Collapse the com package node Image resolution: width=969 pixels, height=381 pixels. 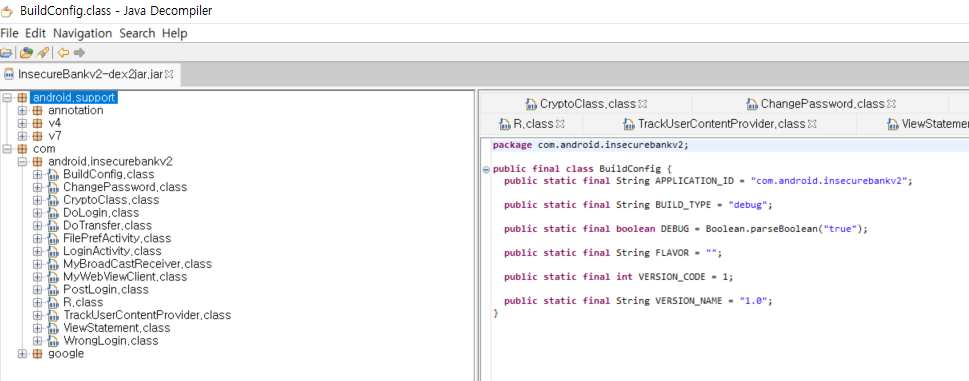(7, 149)
